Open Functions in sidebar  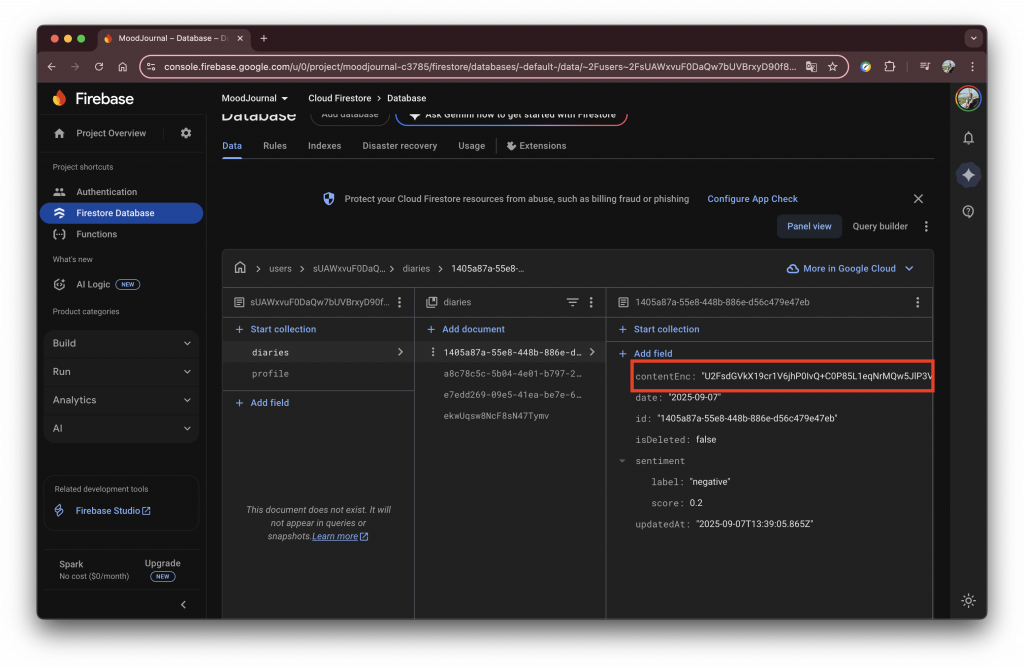[x=121, y=234]
